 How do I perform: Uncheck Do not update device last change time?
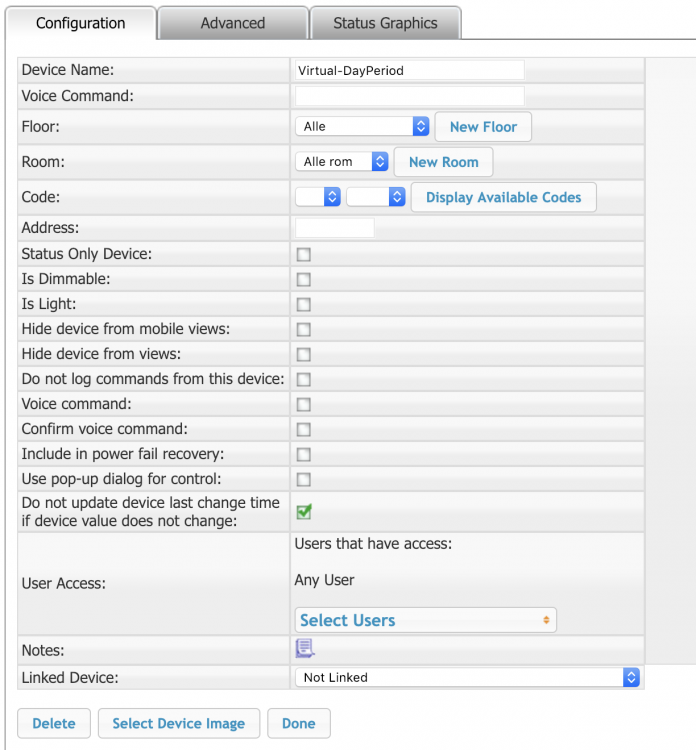(x=304, y=511)
